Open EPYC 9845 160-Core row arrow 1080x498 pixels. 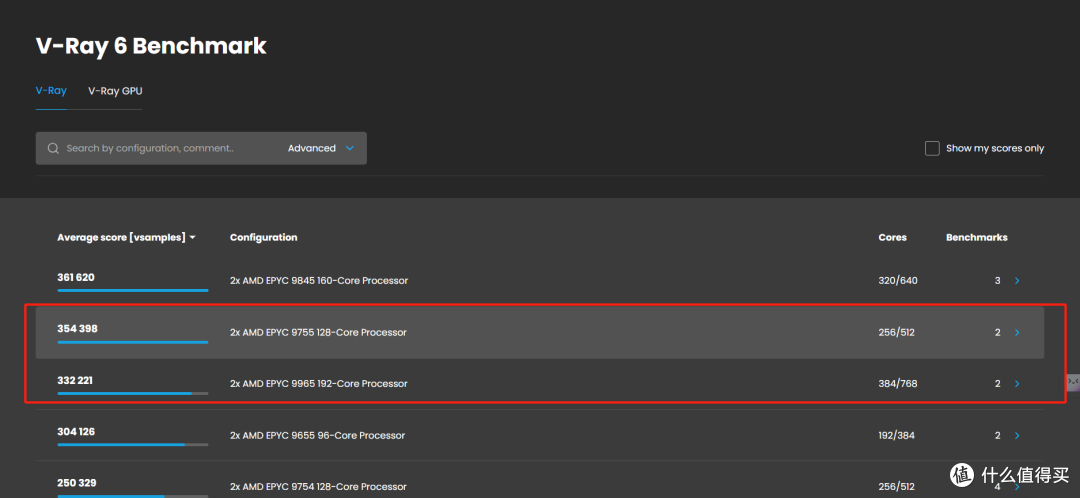point(1017,281)
